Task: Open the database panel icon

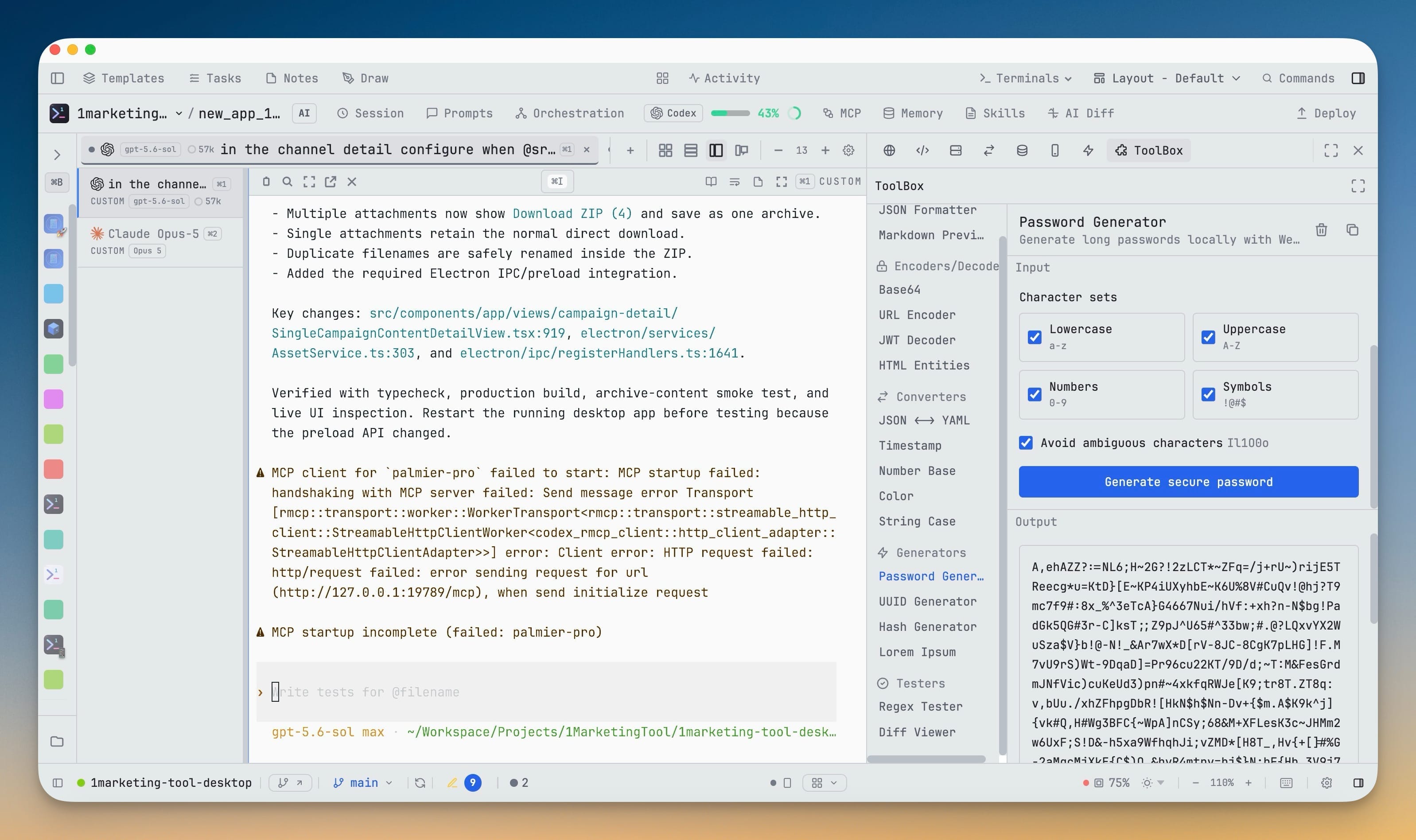Action: [x=1022, y=150]
